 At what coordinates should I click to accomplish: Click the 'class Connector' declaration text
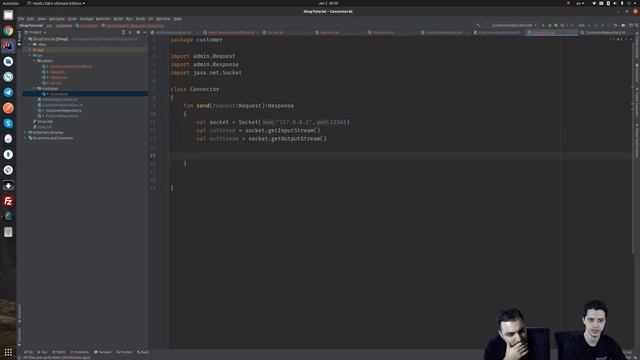pyautogui.click(x=195, y=89)
